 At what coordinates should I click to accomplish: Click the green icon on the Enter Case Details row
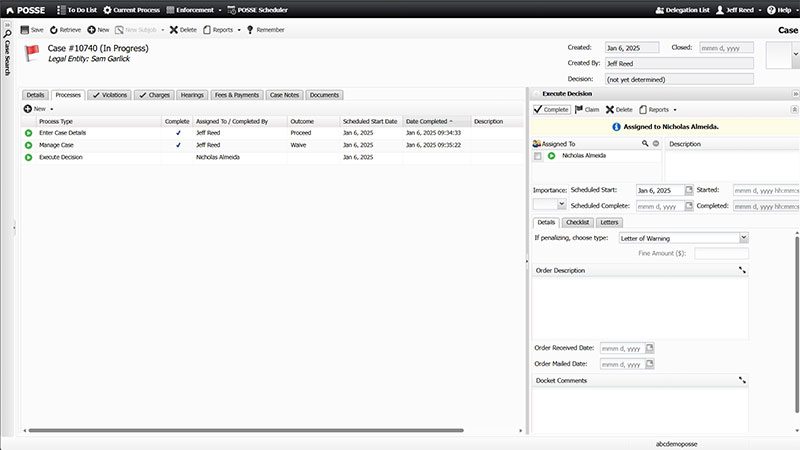(x=29, y=133)
